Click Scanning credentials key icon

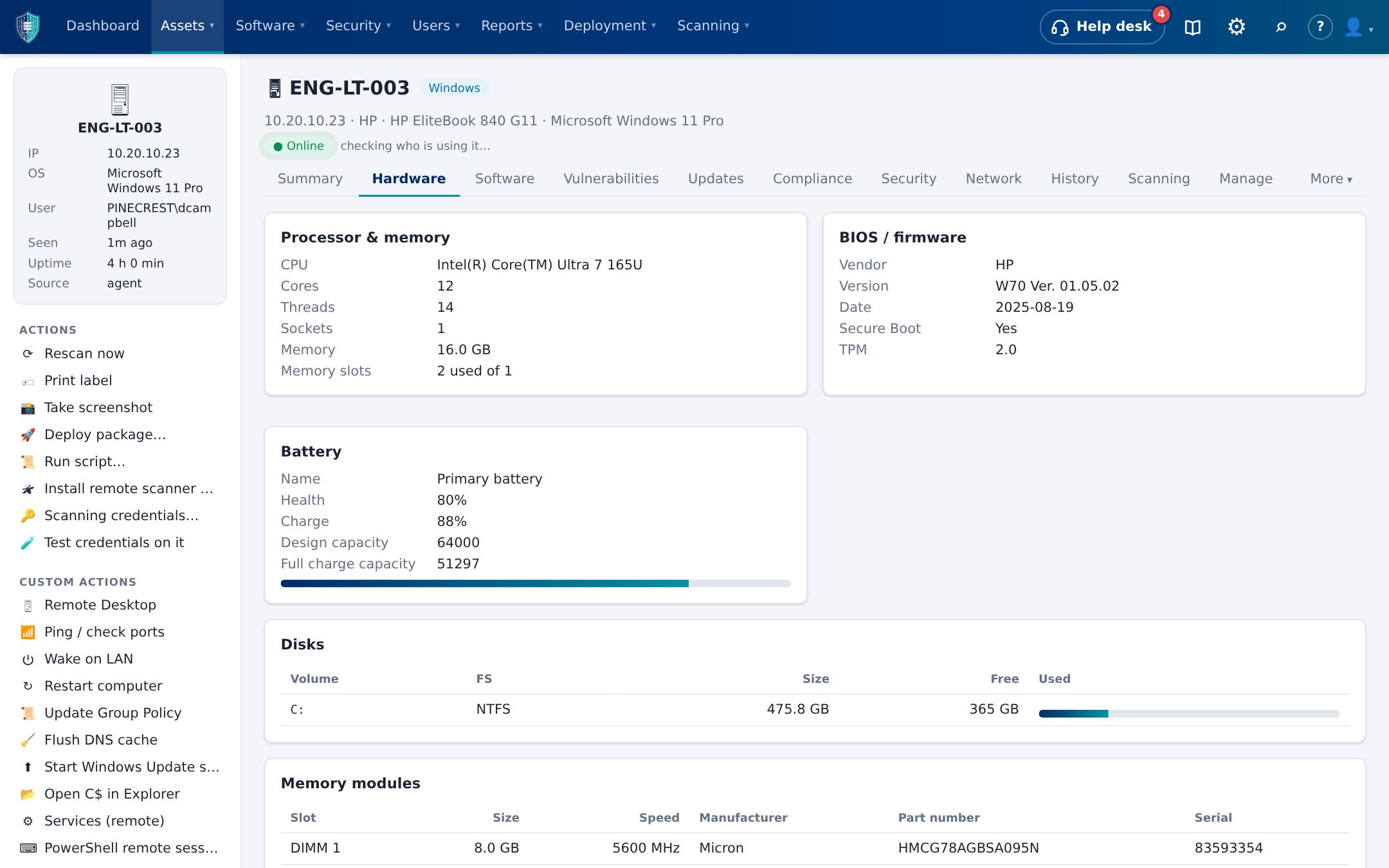(x=28, y=516)
